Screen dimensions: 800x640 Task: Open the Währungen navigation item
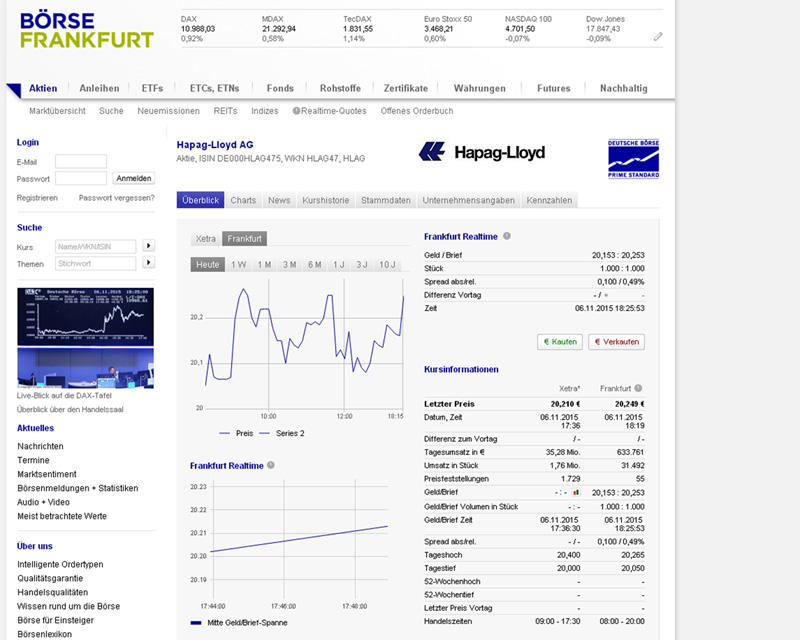click(480, 88)
